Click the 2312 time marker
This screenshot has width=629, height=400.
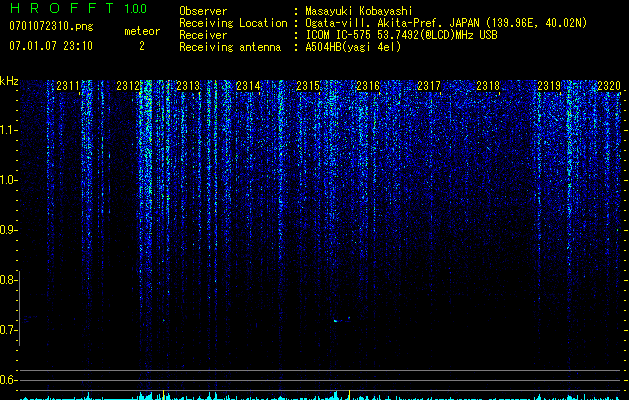coord(128,86)
